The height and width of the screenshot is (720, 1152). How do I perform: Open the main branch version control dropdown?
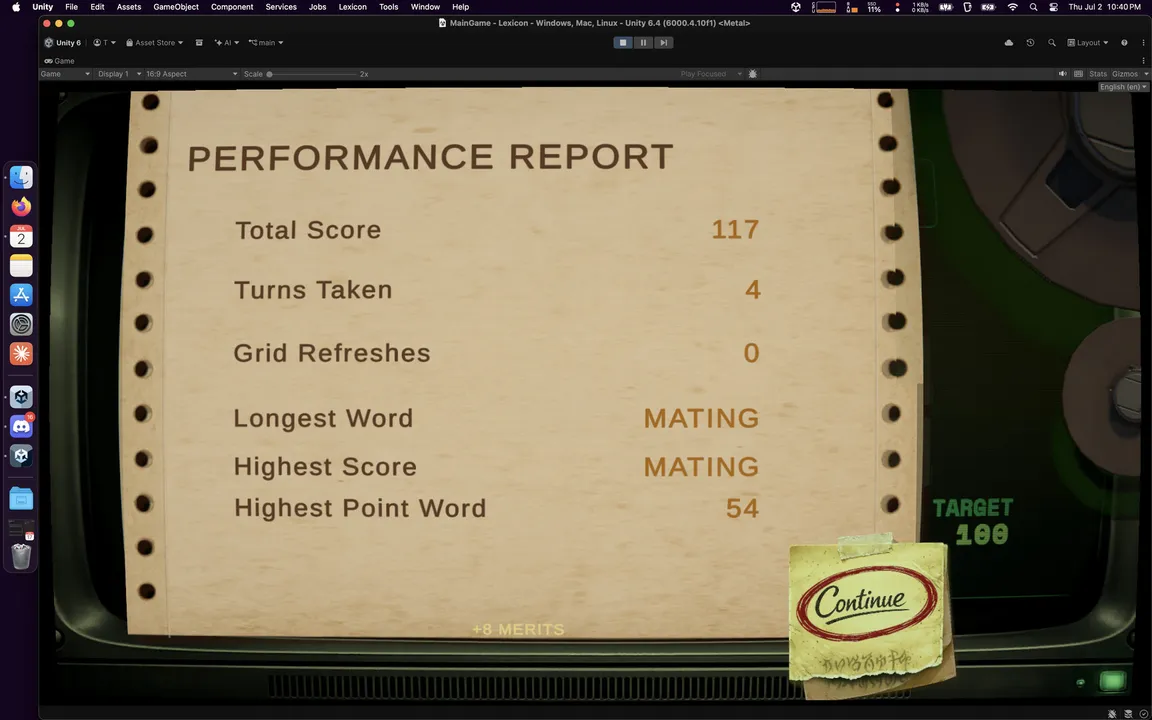[266, 43]
